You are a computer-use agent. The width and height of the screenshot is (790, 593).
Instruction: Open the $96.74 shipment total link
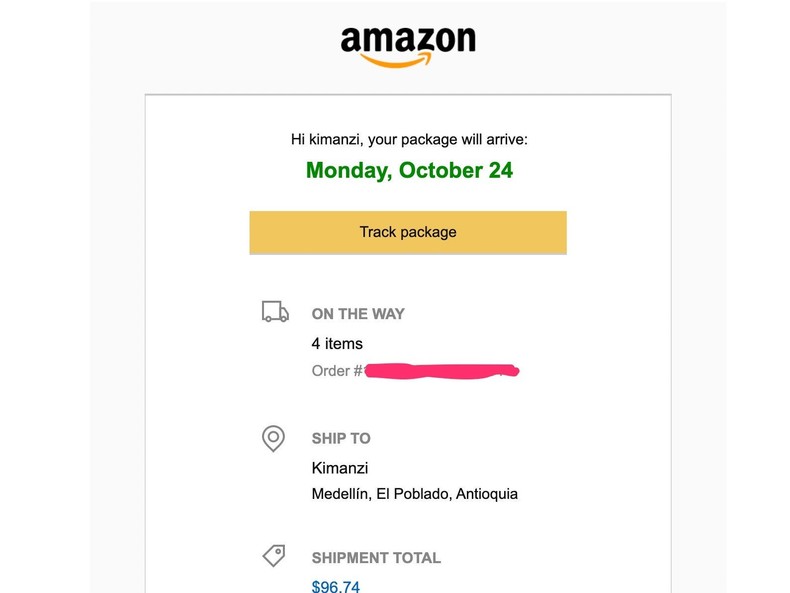(336, 585)
